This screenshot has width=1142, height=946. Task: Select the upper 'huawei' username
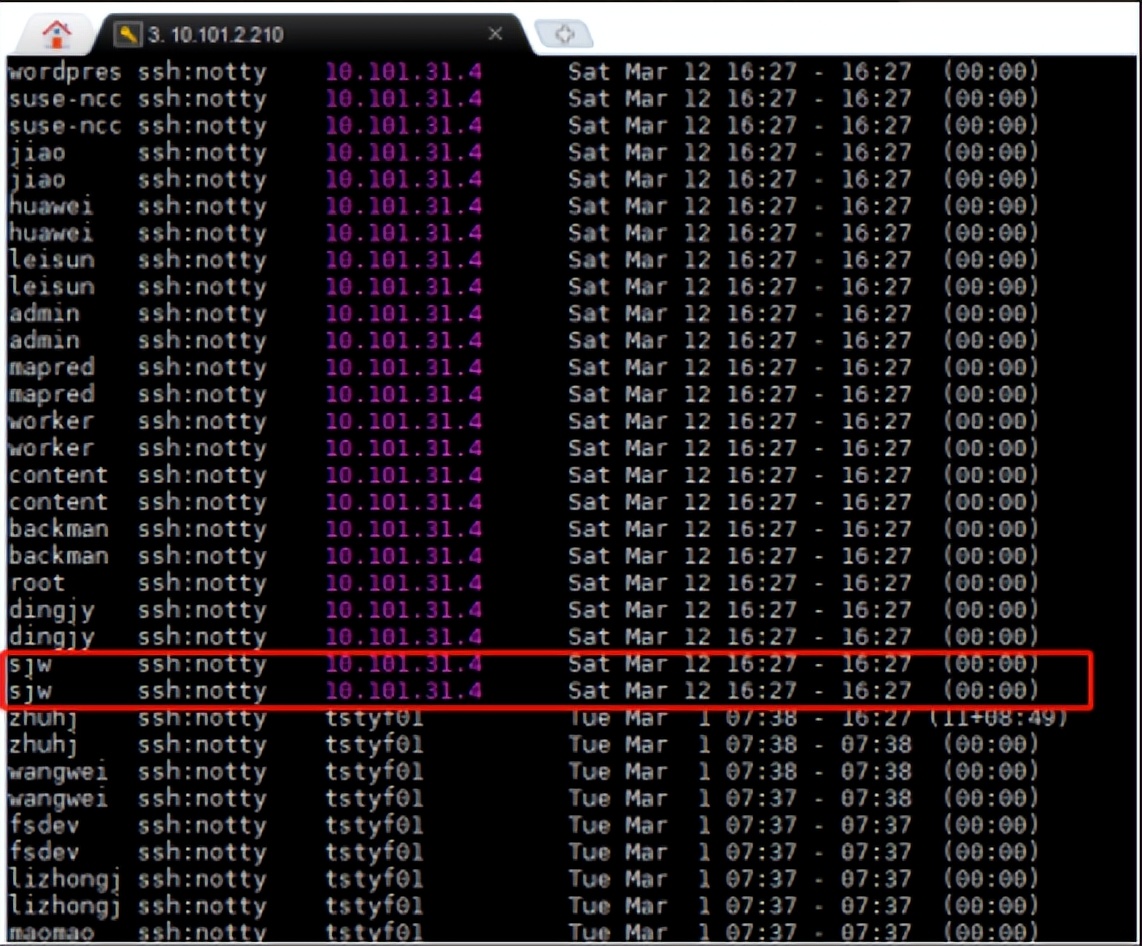tap(51, 206)
